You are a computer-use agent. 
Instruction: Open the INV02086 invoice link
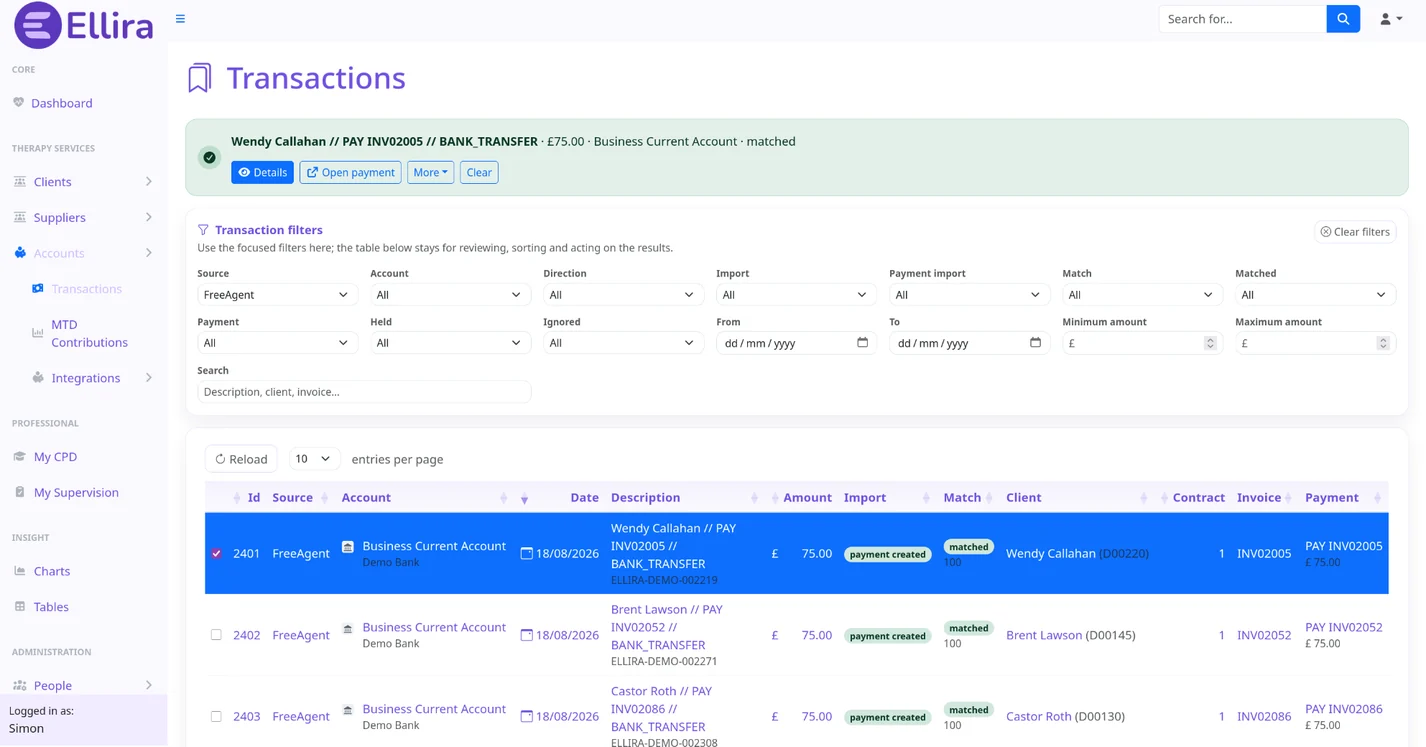(x=1264, y=716)
